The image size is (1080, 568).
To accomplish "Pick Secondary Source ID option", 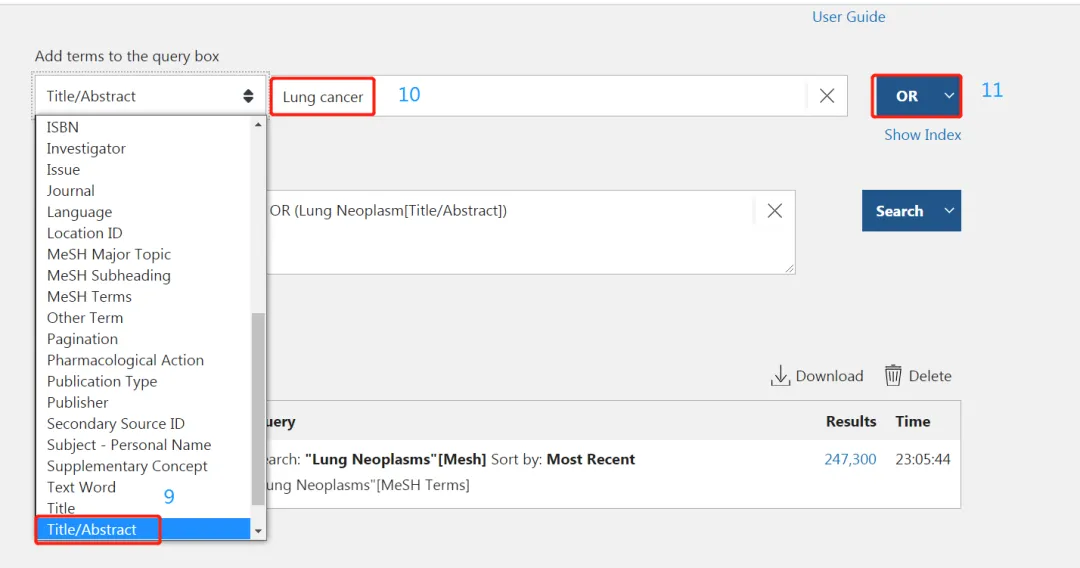I will 144,423.
